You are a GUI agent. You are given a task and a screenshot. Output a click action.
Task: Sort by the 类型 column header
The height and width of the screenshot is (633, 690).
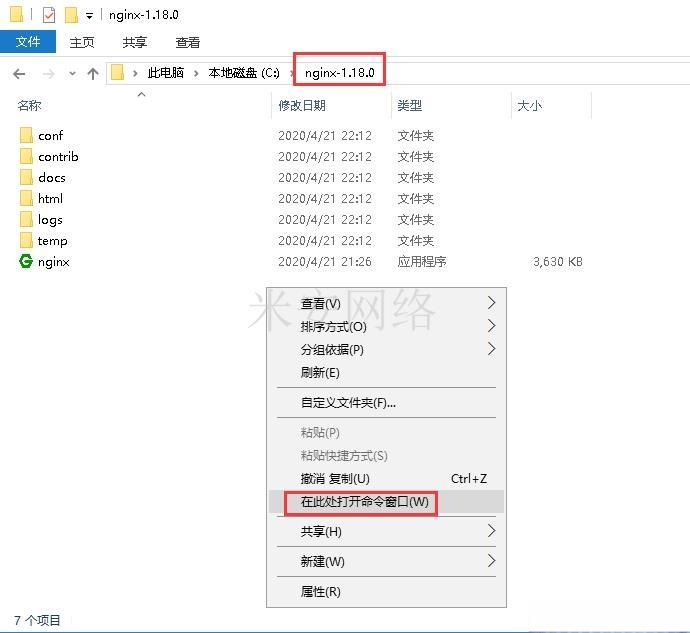[409, 106]
